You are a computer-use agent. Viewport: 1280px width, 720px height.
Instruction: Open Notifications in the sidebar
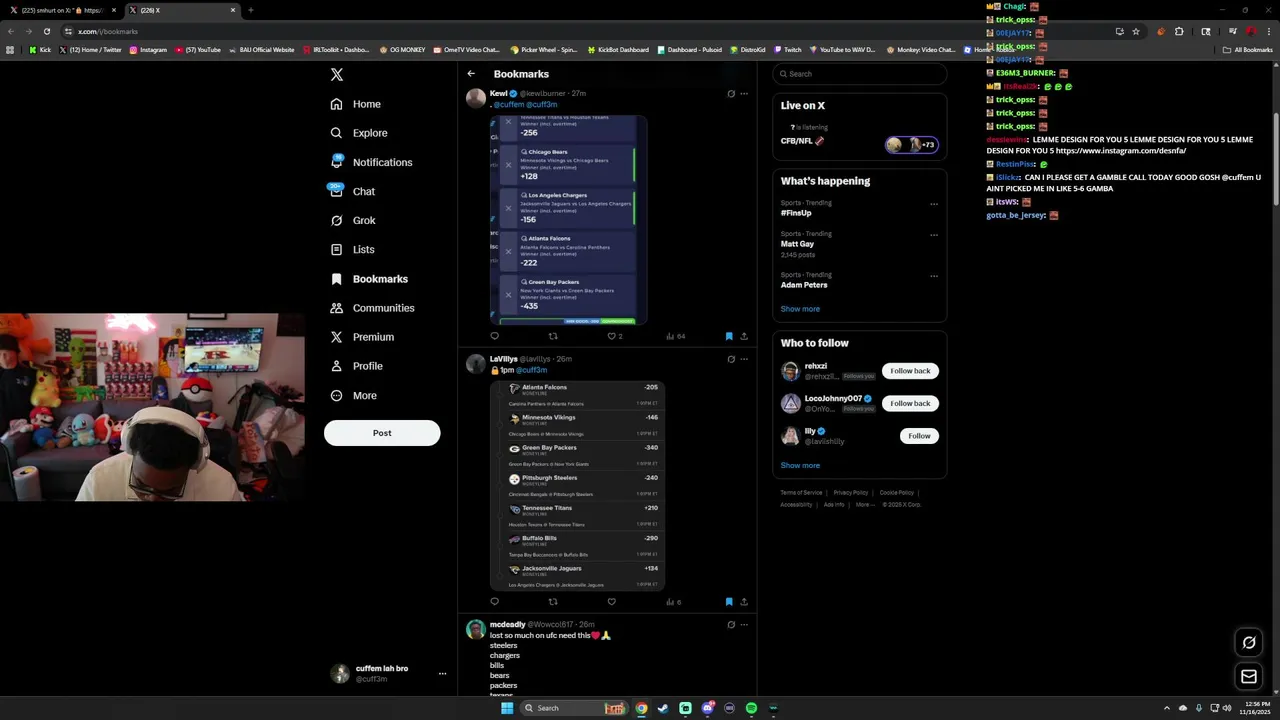point(371,162)
